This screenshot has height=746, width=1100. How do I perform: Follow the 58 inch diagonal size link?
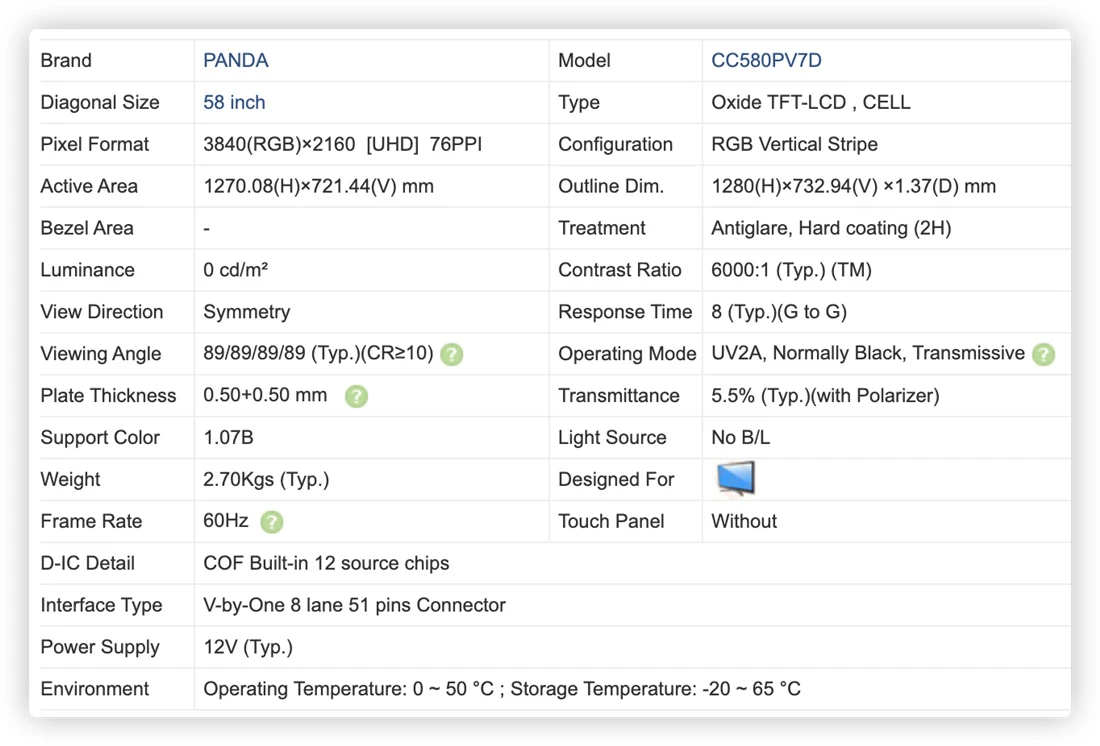234,102
